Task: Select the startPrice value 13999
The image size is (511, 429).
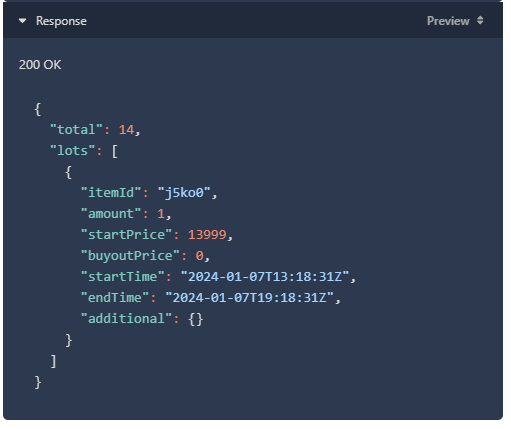Action: 207,235
